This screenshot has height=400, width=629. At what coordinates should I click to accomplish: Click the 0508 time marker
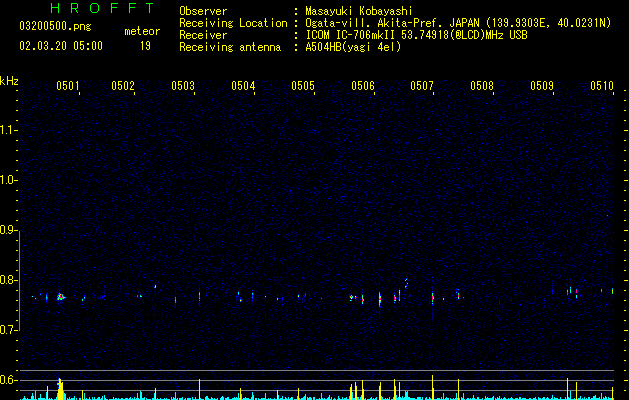click(482, 86)
